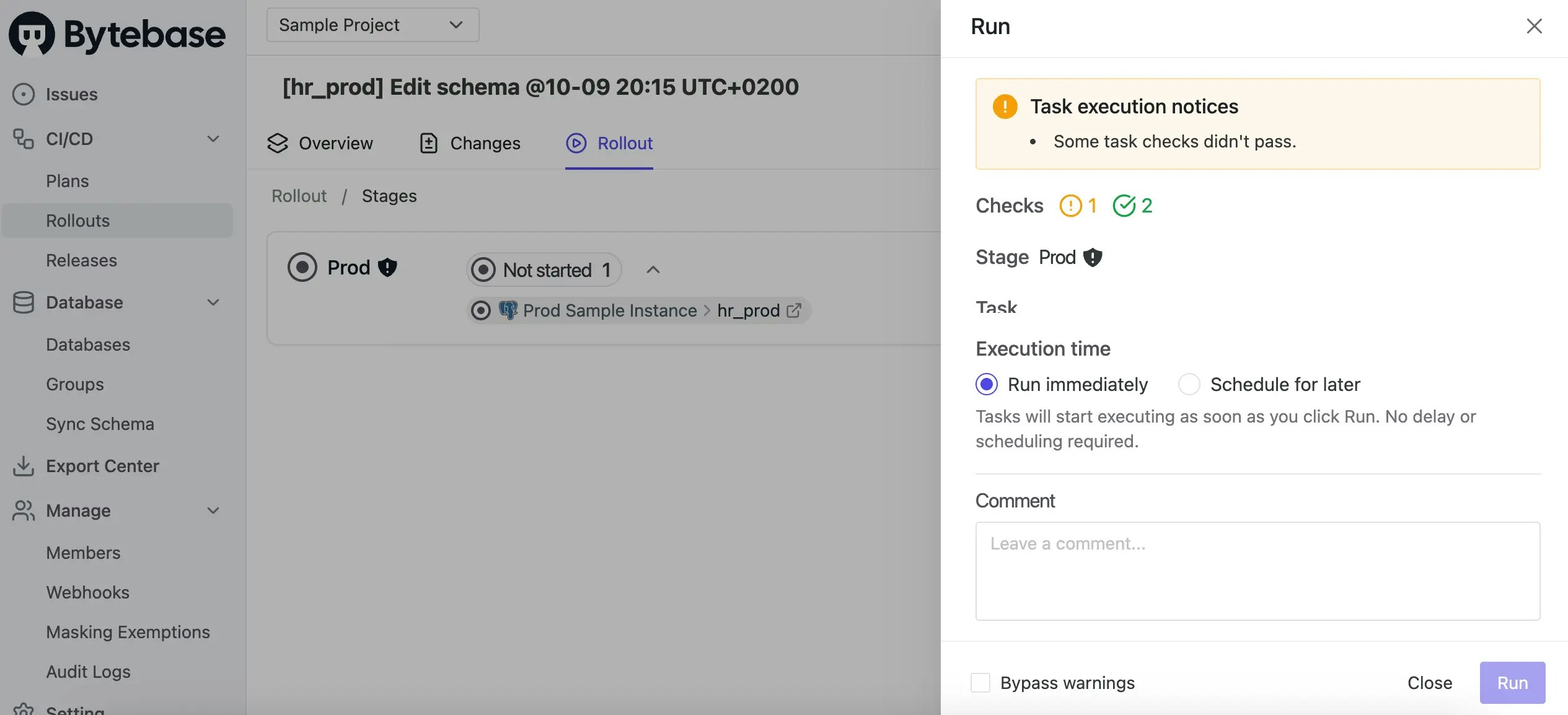Viewport: 1568px width, 715px height.
Task: Click the Prod stage shield icon in panel
Action: [x=1092, y=257]
